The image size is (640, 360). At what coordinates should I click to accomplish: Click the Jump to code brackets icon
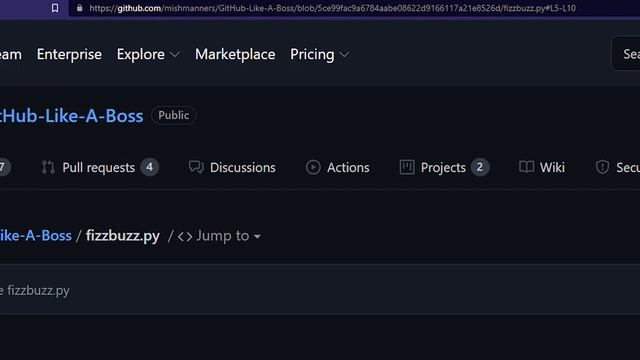[185, 236]
